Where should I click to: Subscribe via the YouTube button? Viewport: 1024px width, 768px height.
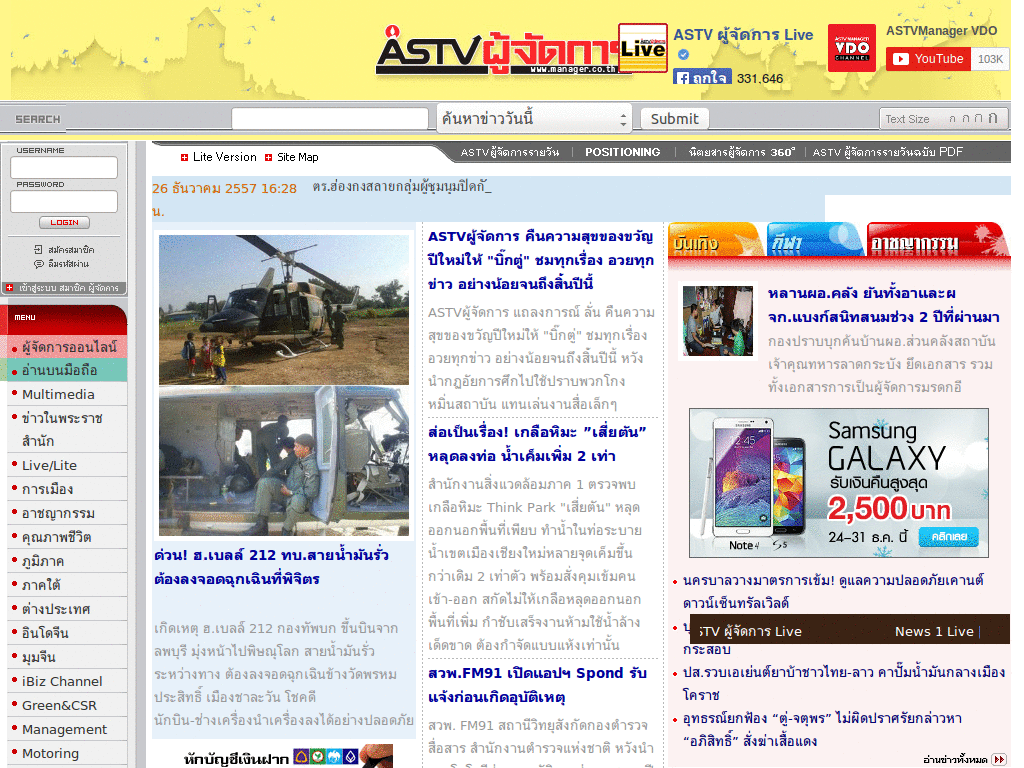click(928, 59)
